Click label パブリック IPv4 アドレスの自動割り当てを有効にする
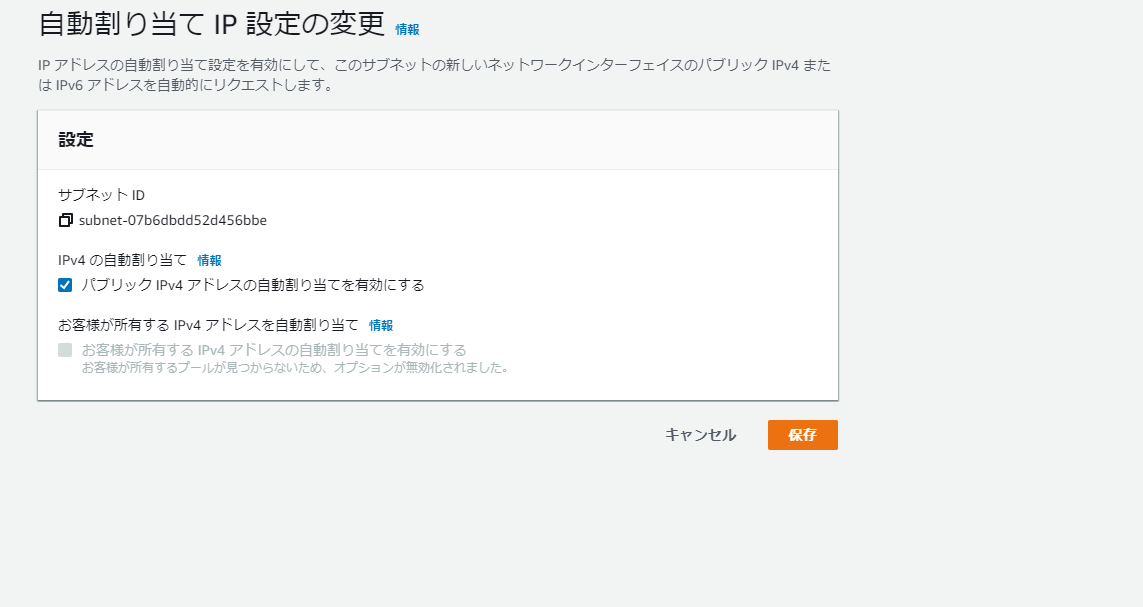The height and width of the screenshot is (607, 1143). point(253,285)
